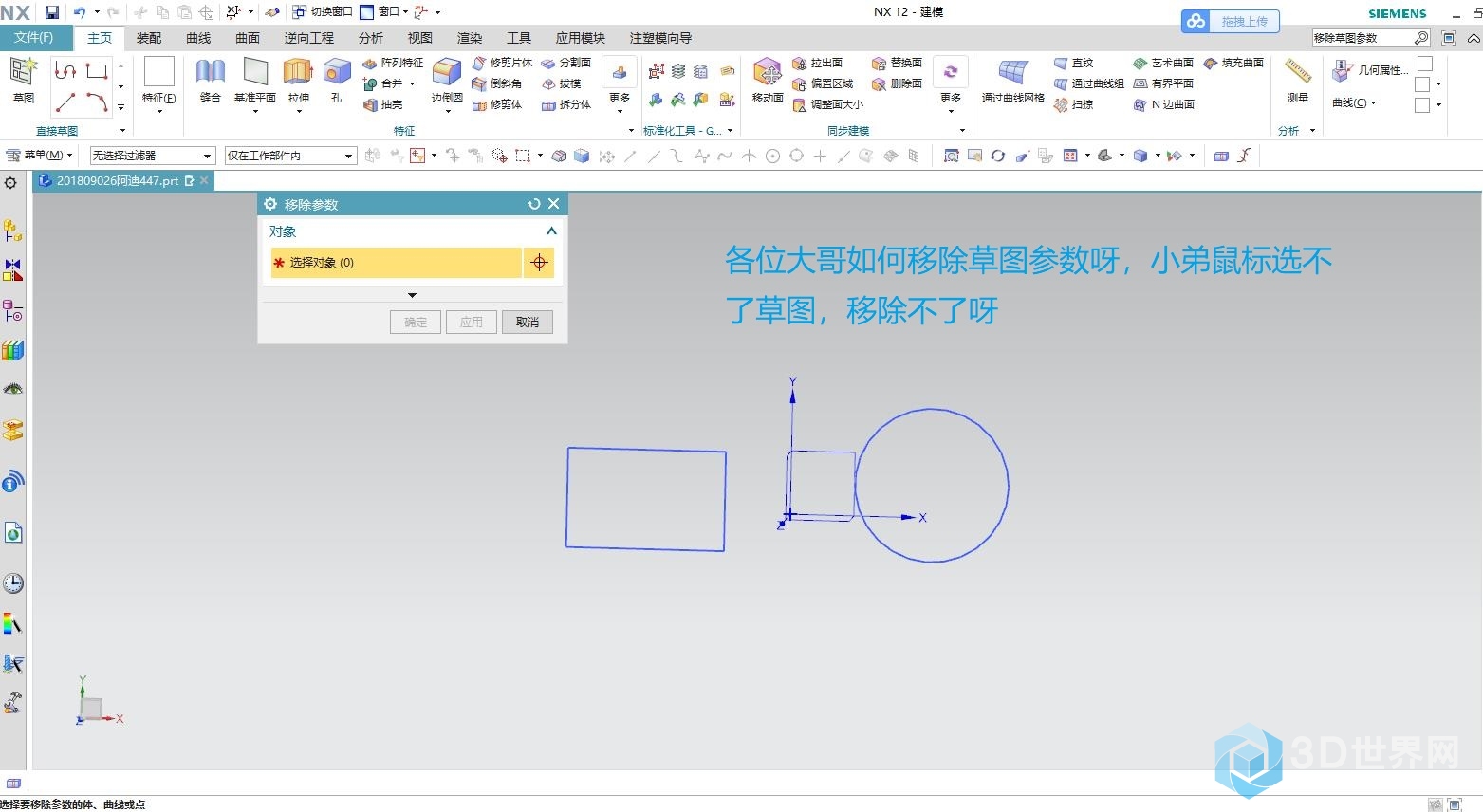Switch to the Assembly (装配) tab
This screenshot has width=1483, height=812.
pyautogui.click(x=149, y=38)
